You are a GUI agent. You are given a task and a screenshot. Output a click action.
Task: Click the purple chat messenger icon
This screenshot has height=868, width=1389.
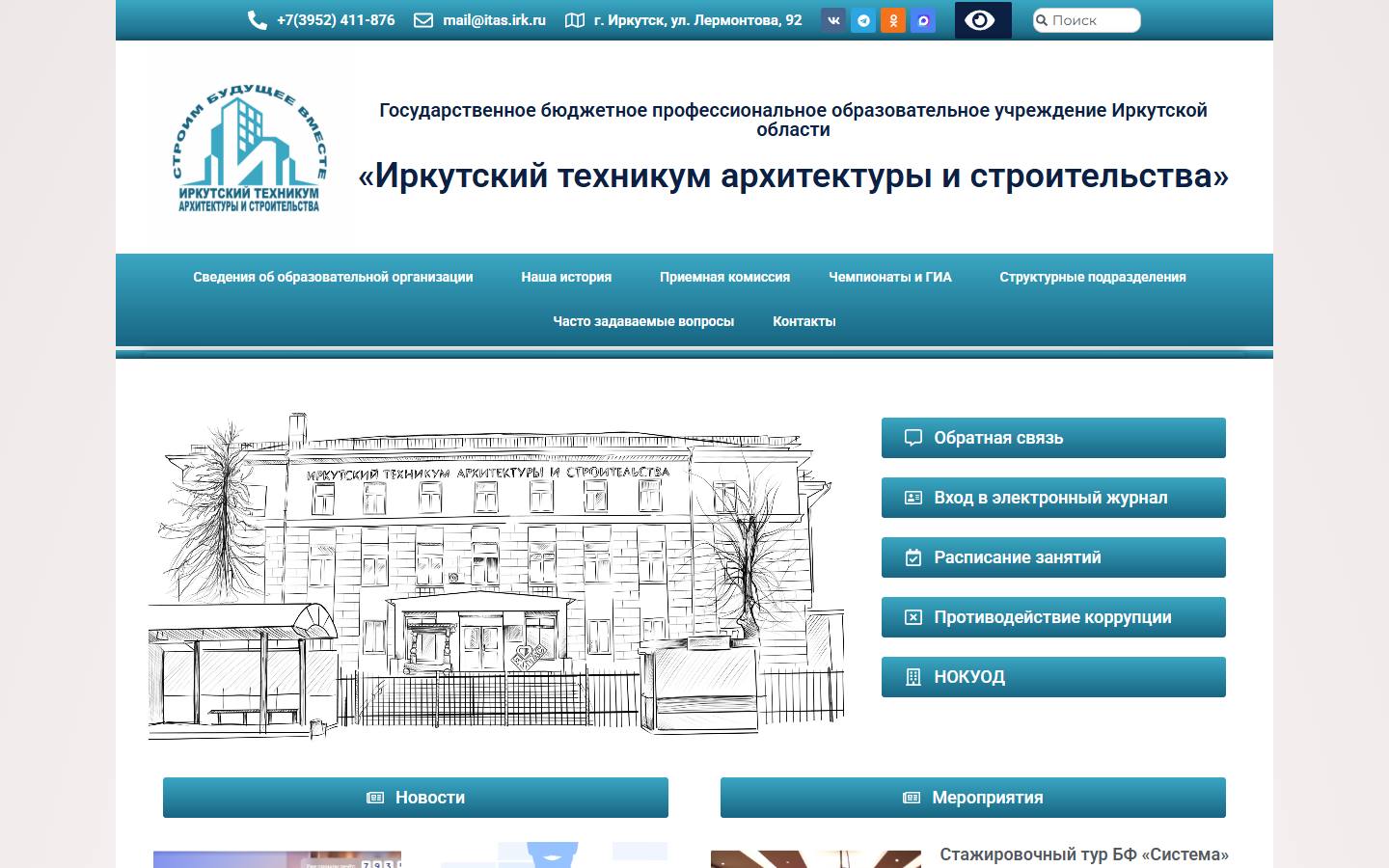click(x=923, y=20)
